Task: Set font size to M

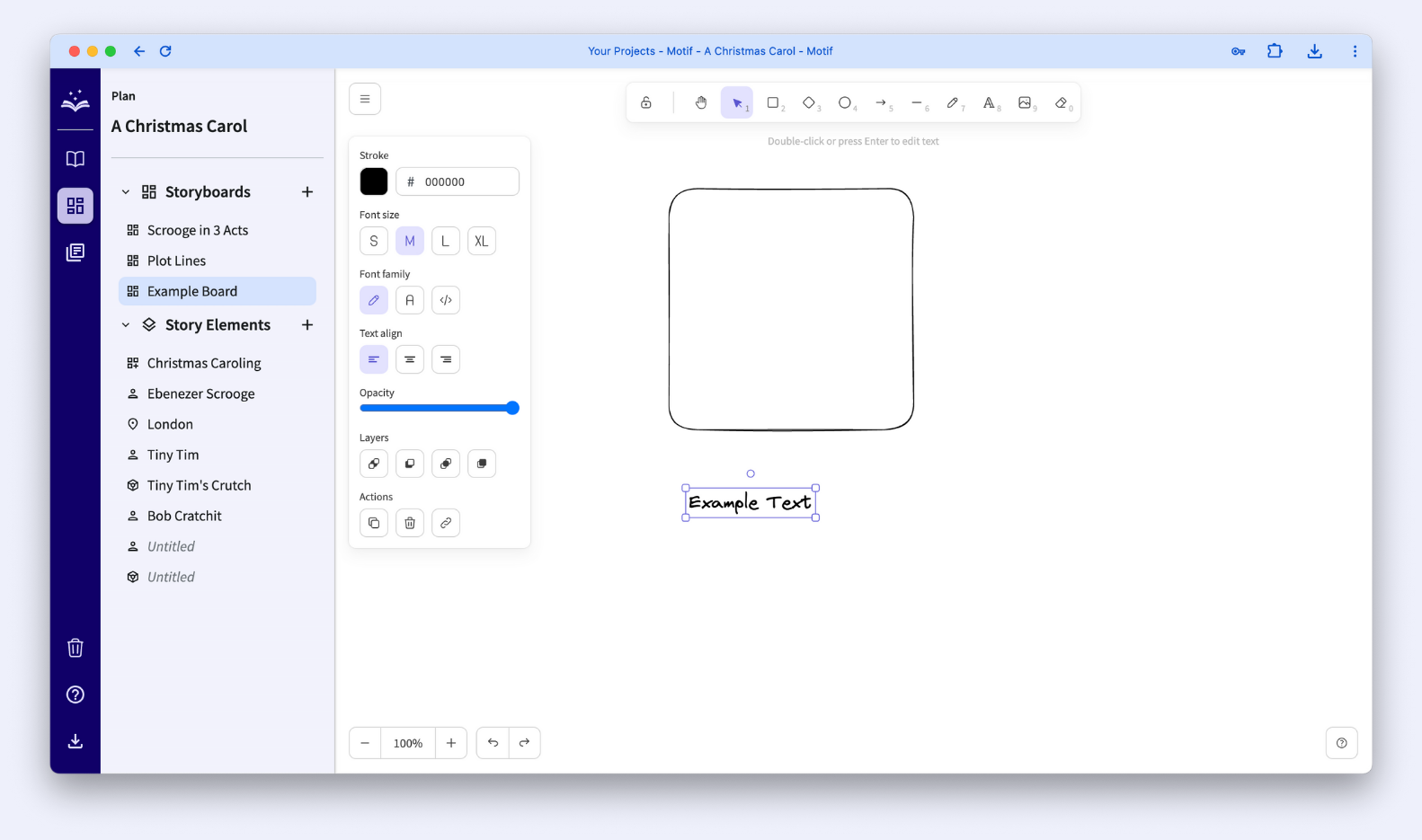Action: [410, 241]
